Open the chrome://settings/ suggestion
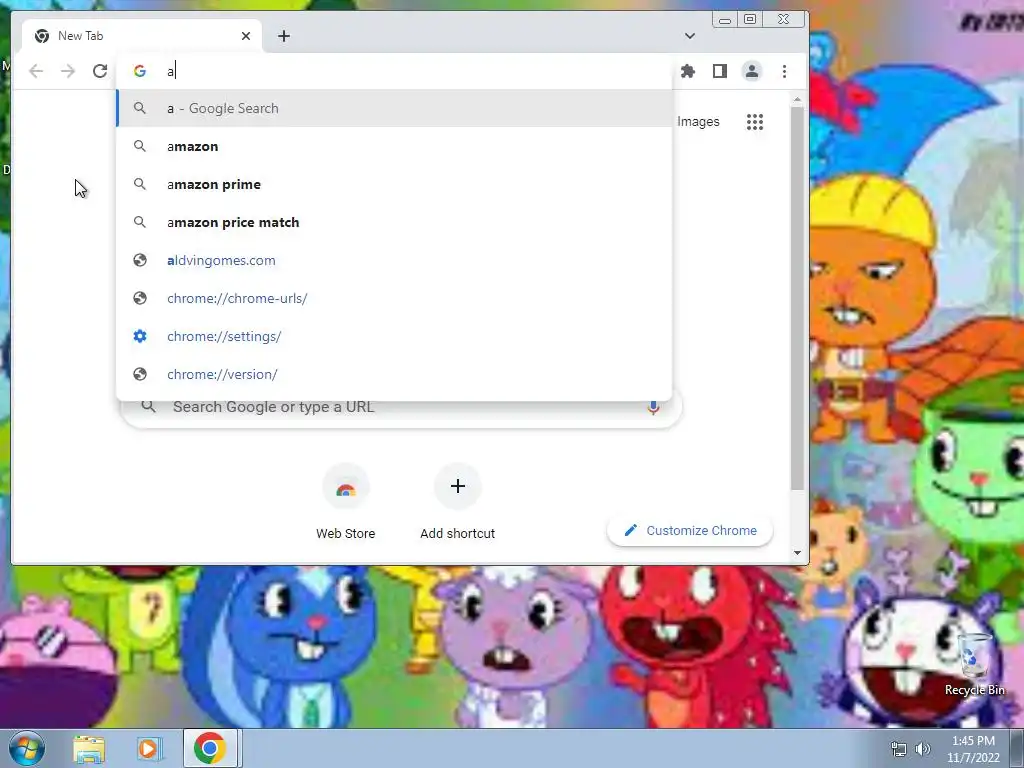This screenshot has width=1024, height=768. point(394,336)
